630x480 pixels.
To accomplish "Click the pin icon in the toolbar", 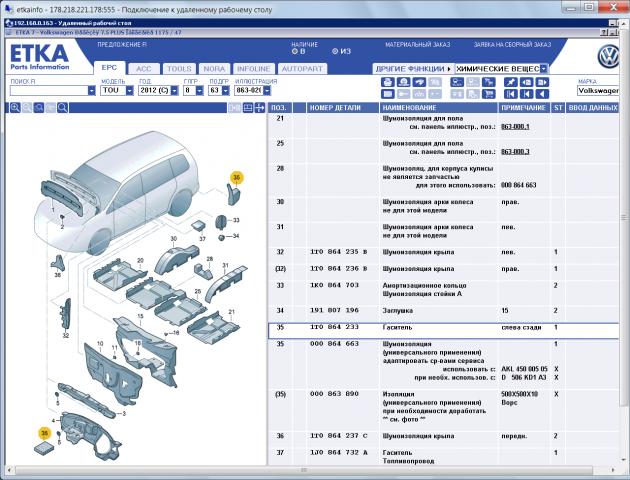I will [x=511, y=82].
